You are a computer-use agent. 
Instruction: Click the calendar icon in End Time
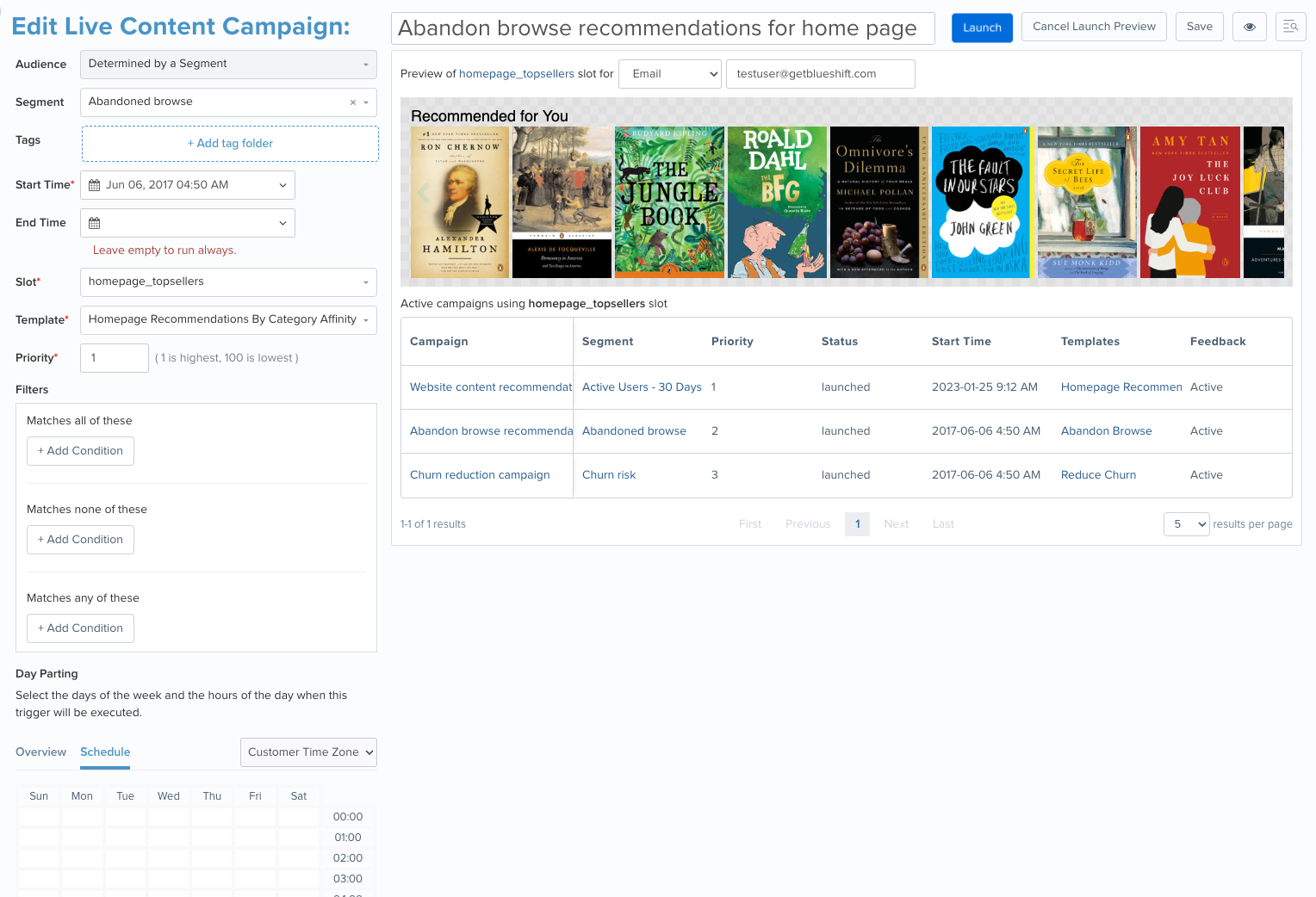95,223
